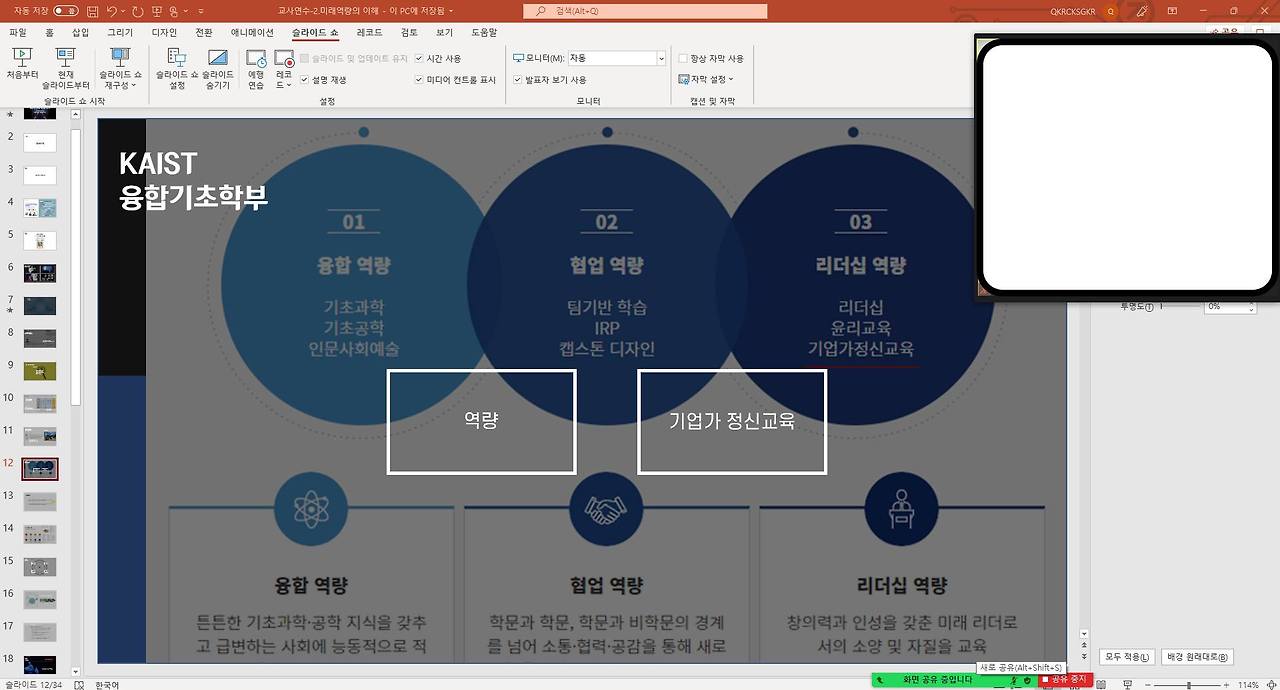1280x690 pixels.
Task: Open the Home (홈) tab
Action: pyautogui.click(x=49, y=33)
